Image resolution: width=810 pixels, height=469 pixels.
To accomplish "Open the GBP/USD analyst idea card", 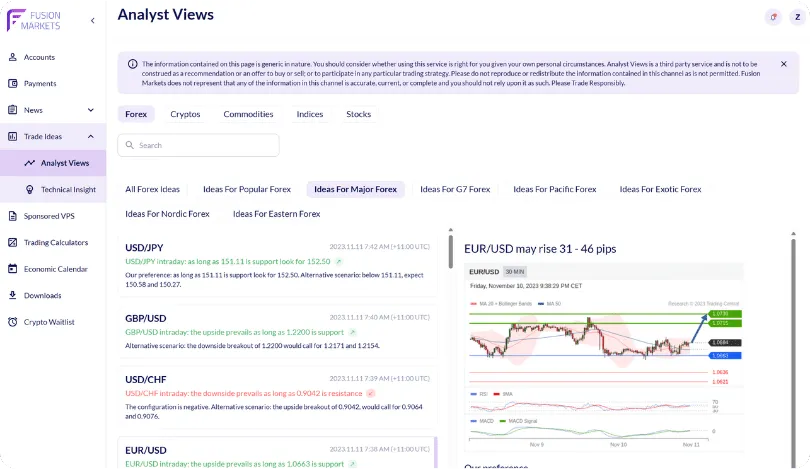I will click(x=277, y=332).
